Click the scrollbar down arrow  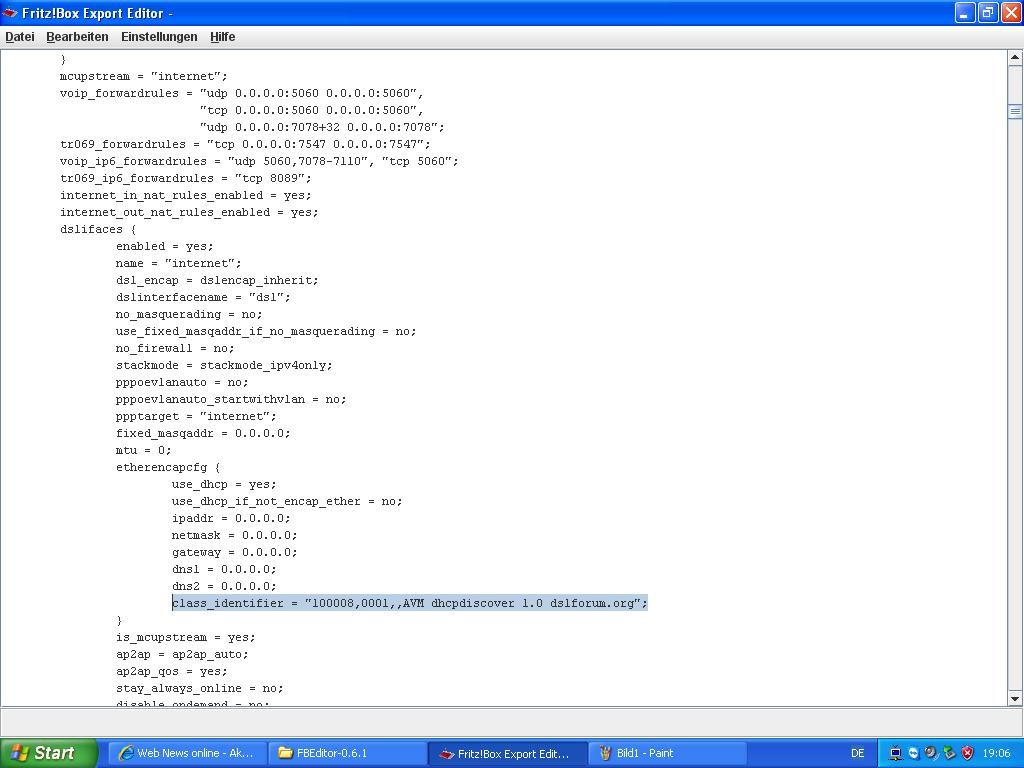[x=1015, y=698]
